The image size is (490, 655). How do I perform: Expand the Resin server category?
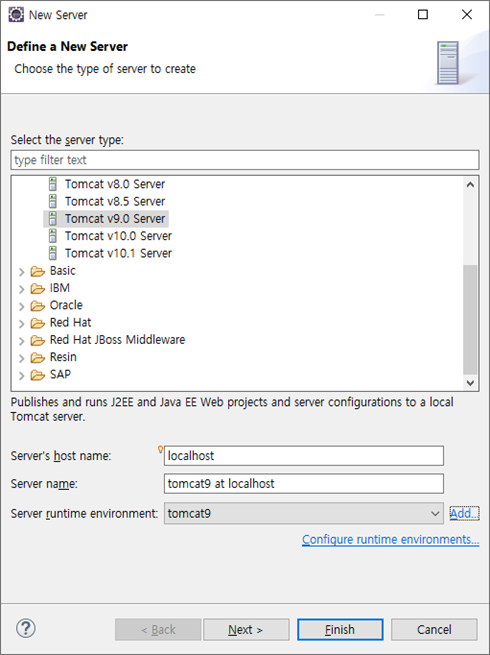pyautogui.click(x=21, y=358)
